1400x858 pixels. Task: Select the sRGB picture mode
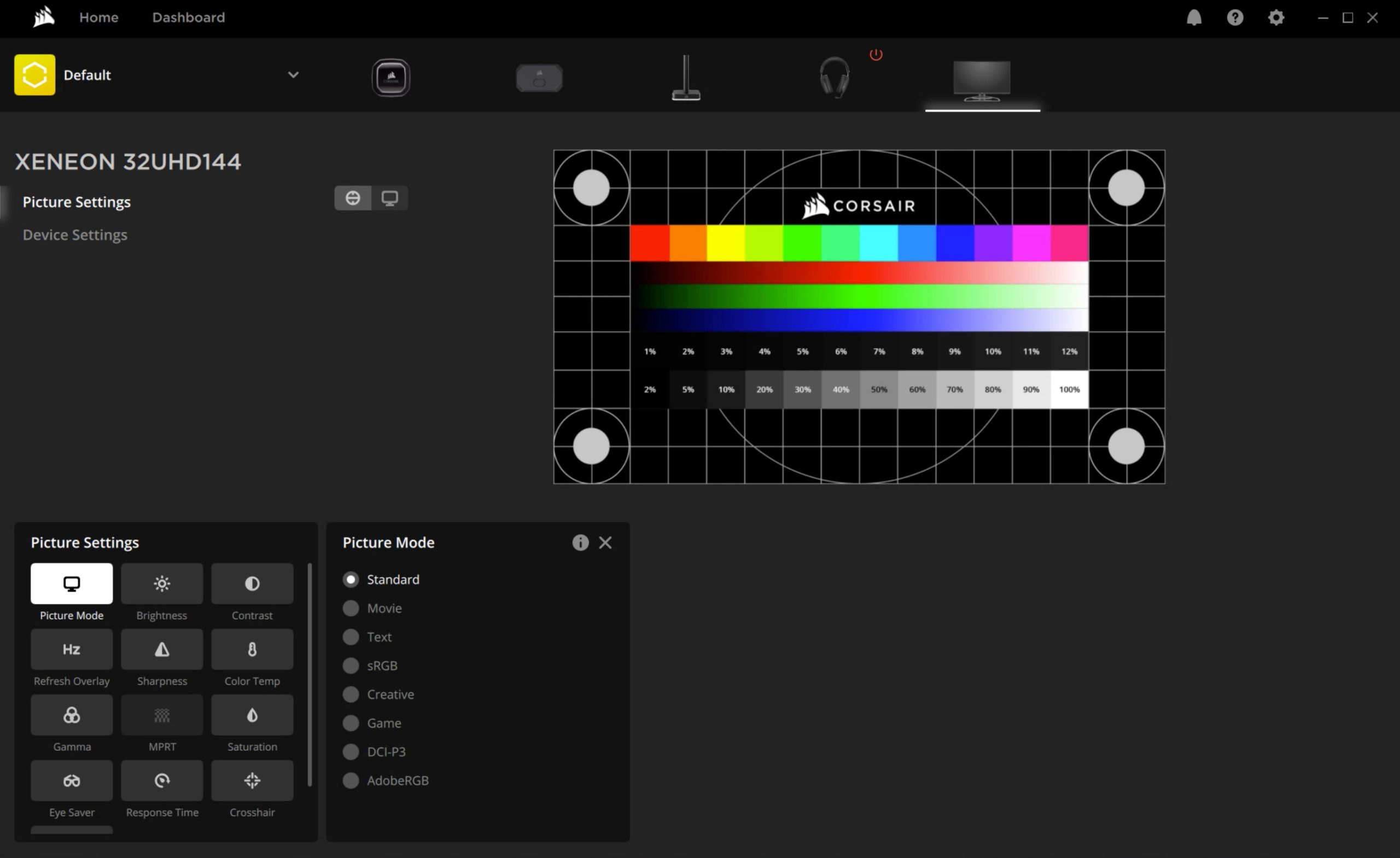(351, 666)
